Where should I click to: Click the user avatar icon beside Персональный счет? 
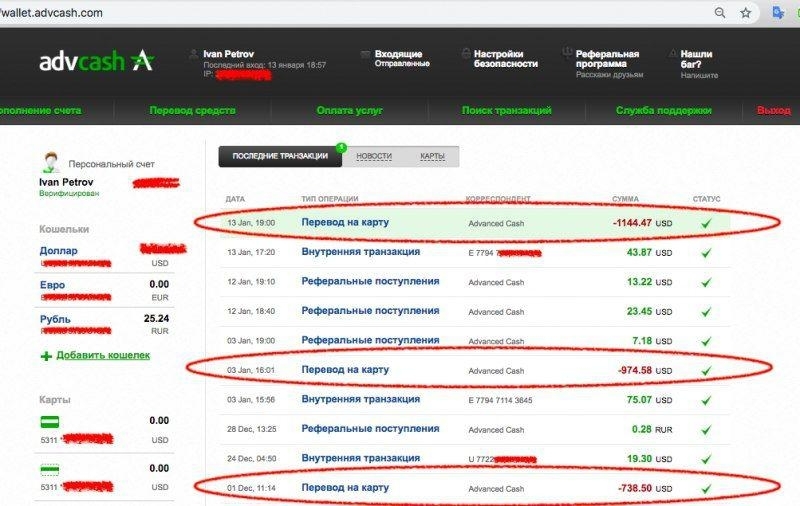click(x=51, y=162)
